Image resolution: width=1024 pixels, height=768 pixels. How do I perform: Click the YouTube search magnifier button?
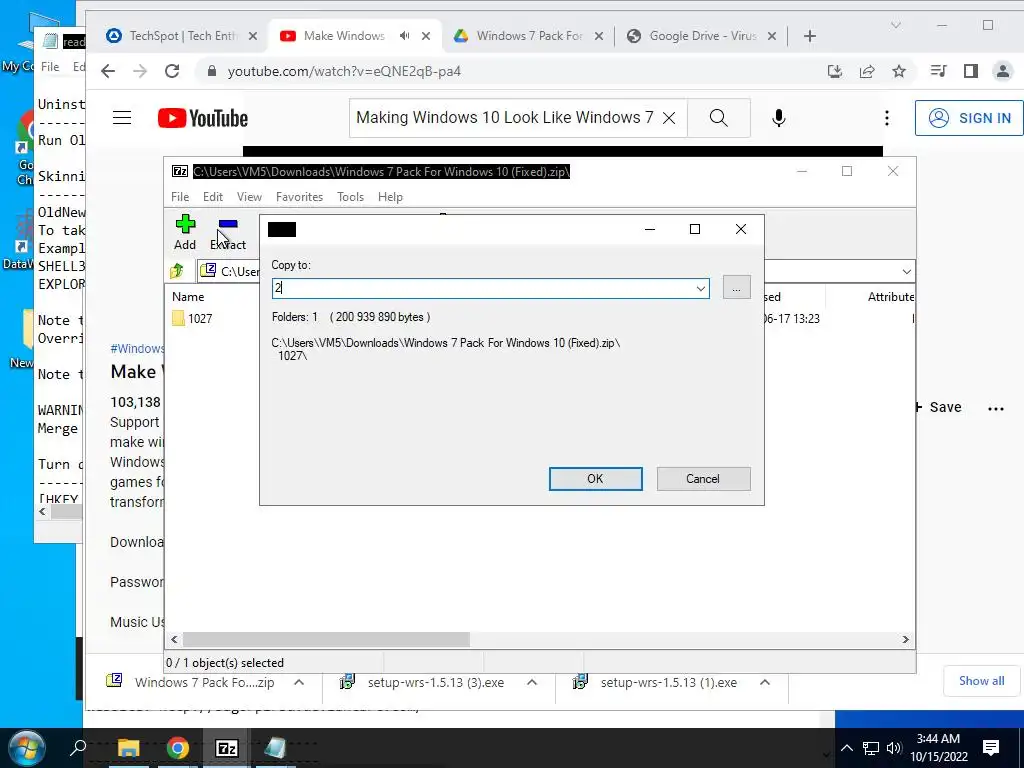coord(718,118)
